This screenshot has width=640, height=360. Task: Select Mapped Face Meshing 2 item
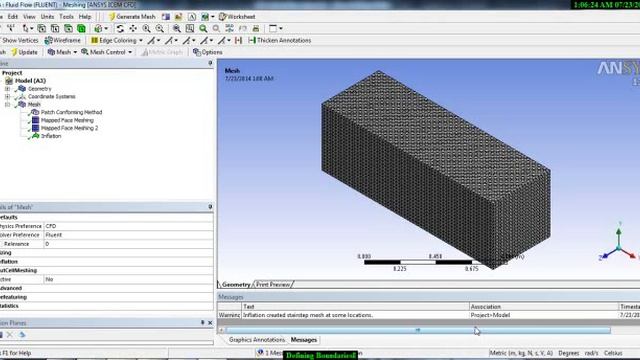click(69, 128)
